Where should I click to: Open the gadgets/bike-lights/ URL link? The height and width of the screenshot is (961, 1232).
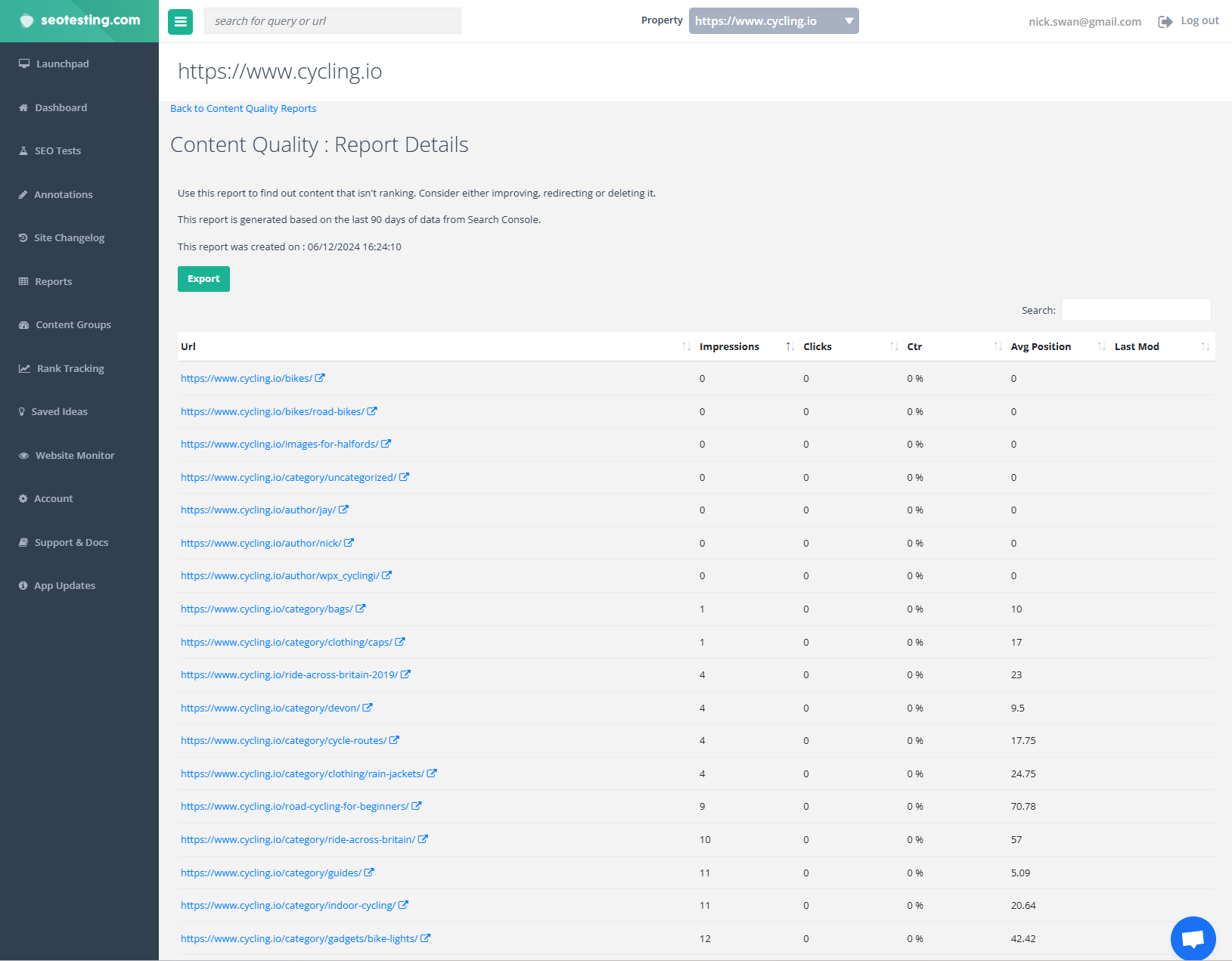pos(299,938)
